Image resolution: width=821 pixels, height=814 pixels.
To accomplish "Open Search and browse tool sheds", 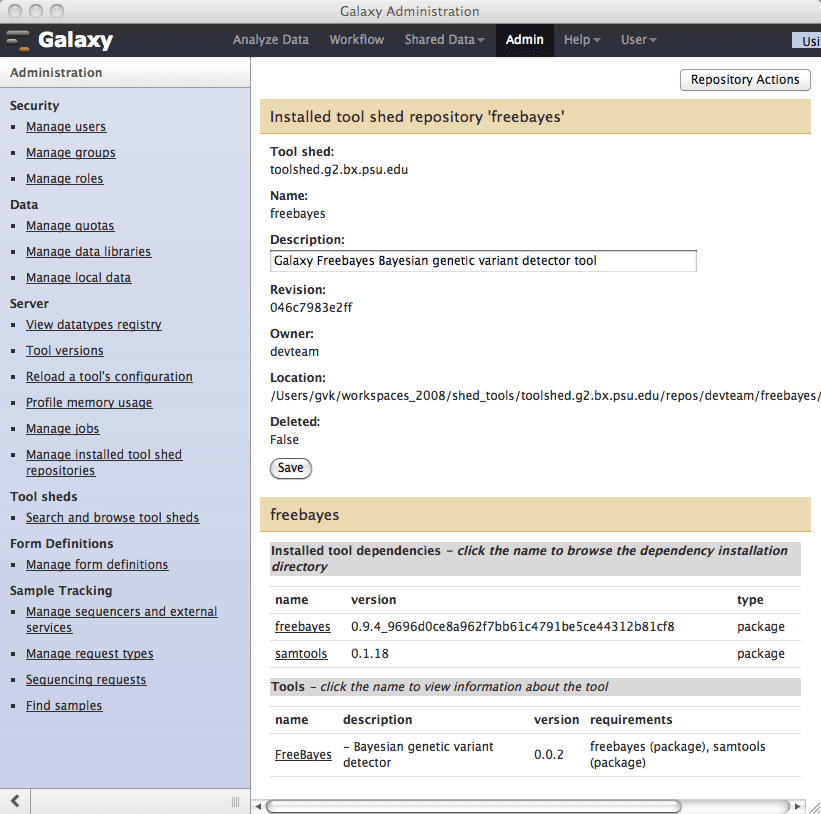I will coord(112,517).
